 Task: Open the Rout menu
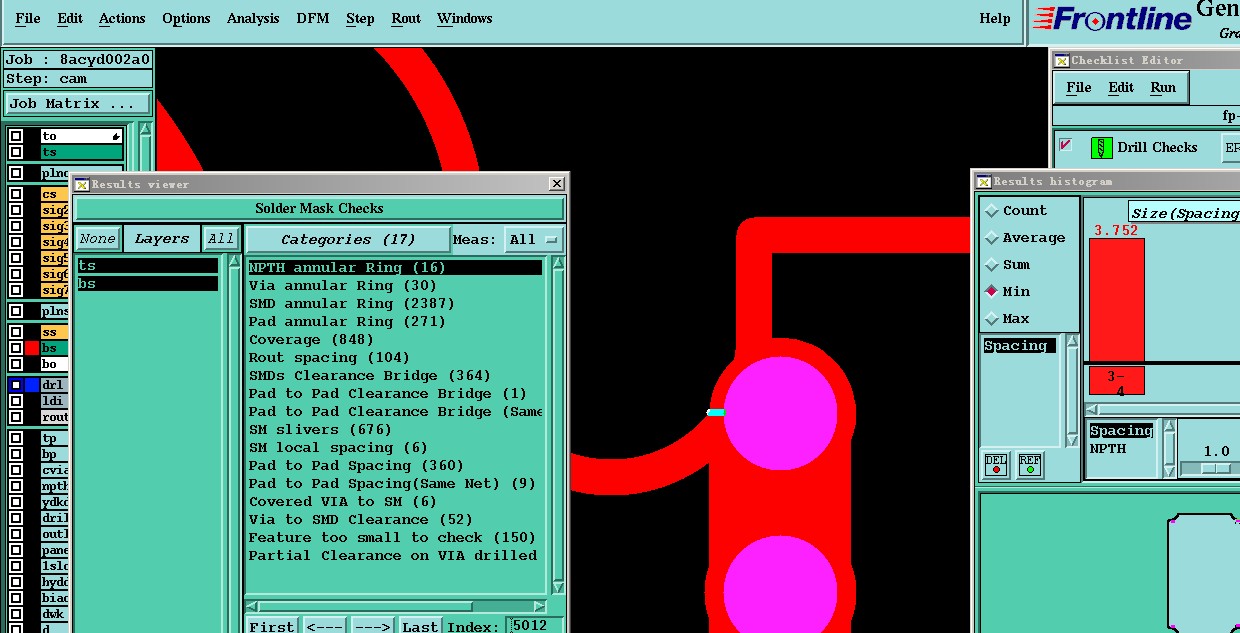click(406, 19)
